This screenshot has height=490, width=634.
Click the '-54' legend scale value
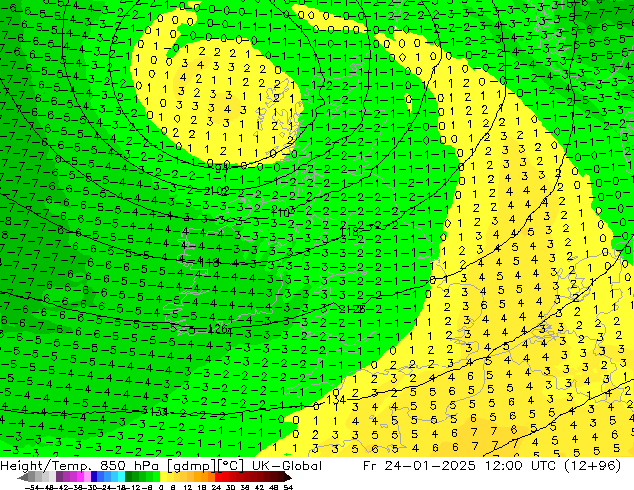coord(32,487)
